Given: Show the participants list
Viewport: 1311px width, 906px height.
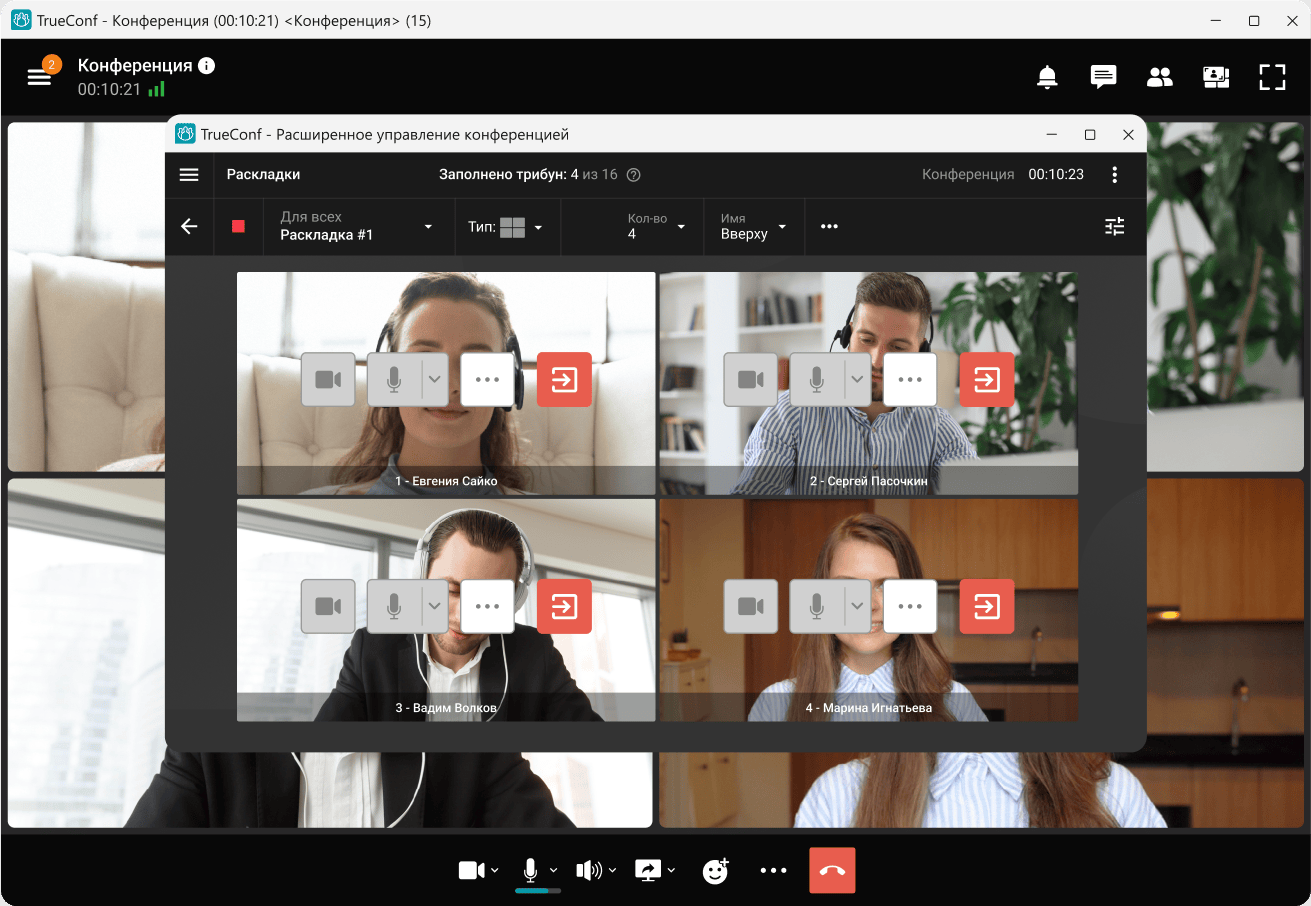Looking at the screenshot, I should 1159,77.
